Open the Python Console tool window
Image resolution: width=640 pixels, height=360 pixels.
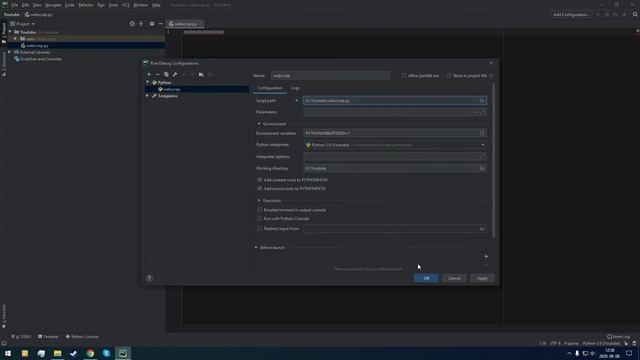tap(82, 337)
